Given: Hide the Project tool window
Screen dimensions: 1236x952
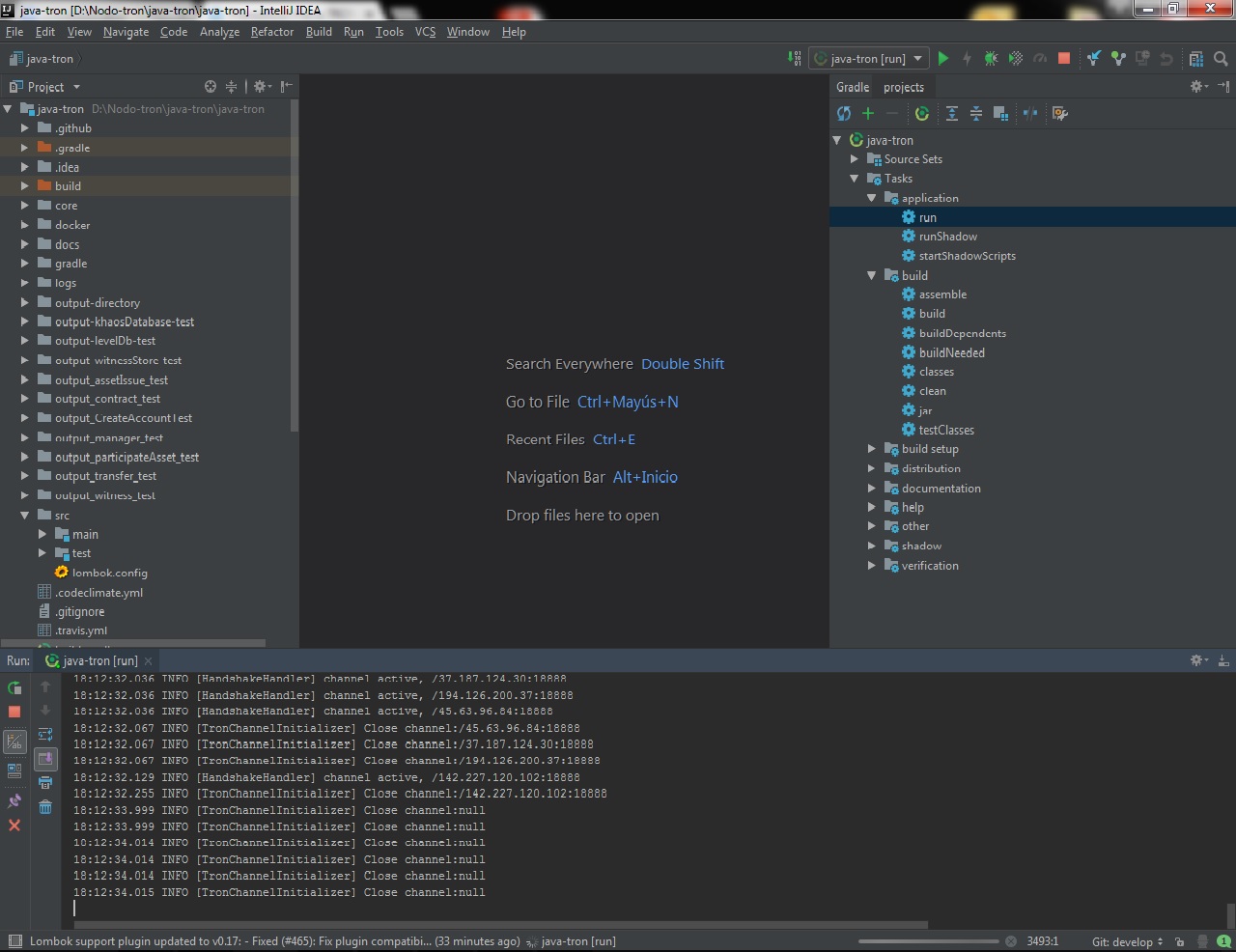Looking at the screenshot, I should 287,86.
